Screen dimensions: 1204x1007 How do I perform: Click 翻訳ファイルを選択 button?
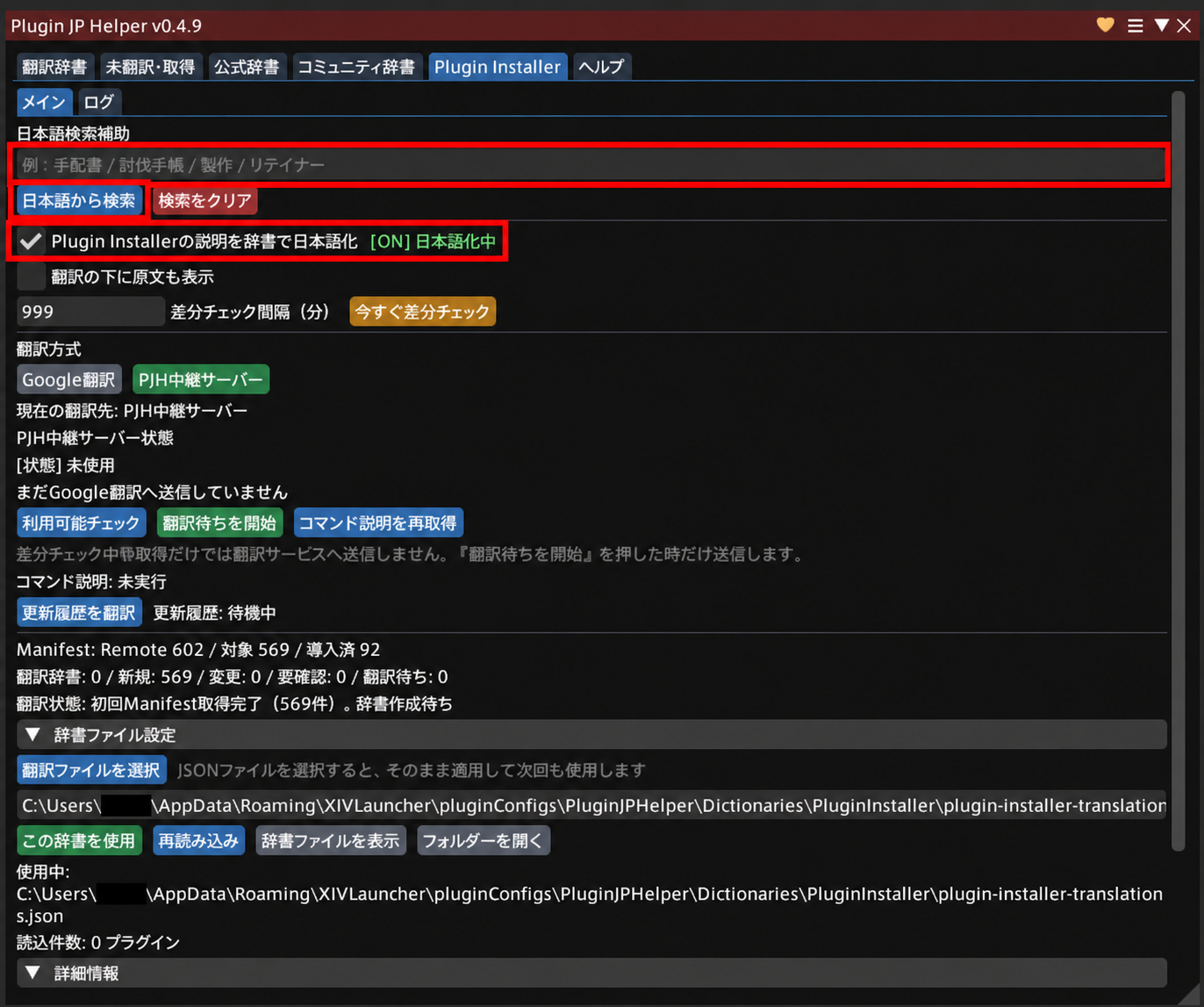[91, 770]
